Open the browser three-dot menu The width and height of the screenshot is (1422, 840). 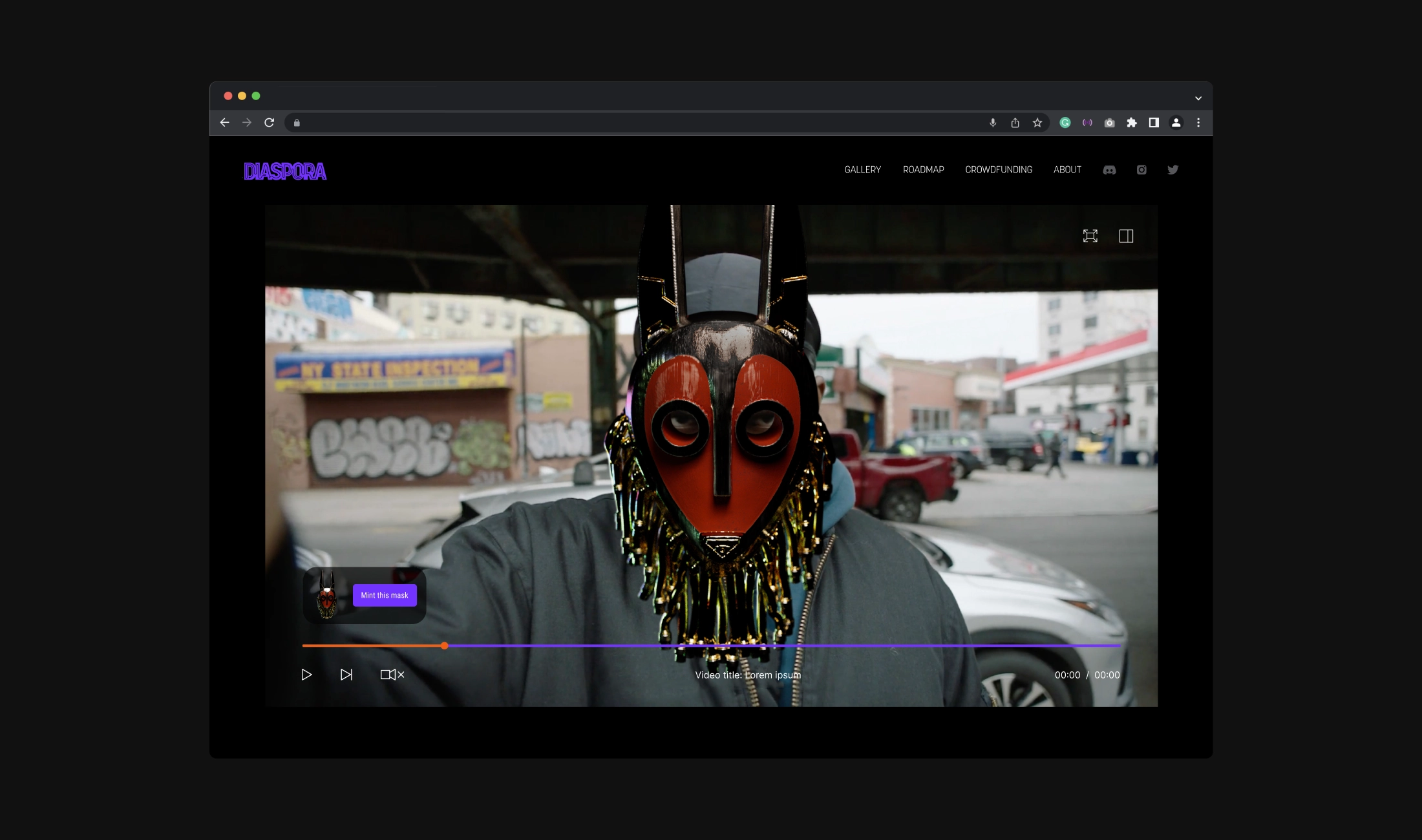[x=1198, y=123]
